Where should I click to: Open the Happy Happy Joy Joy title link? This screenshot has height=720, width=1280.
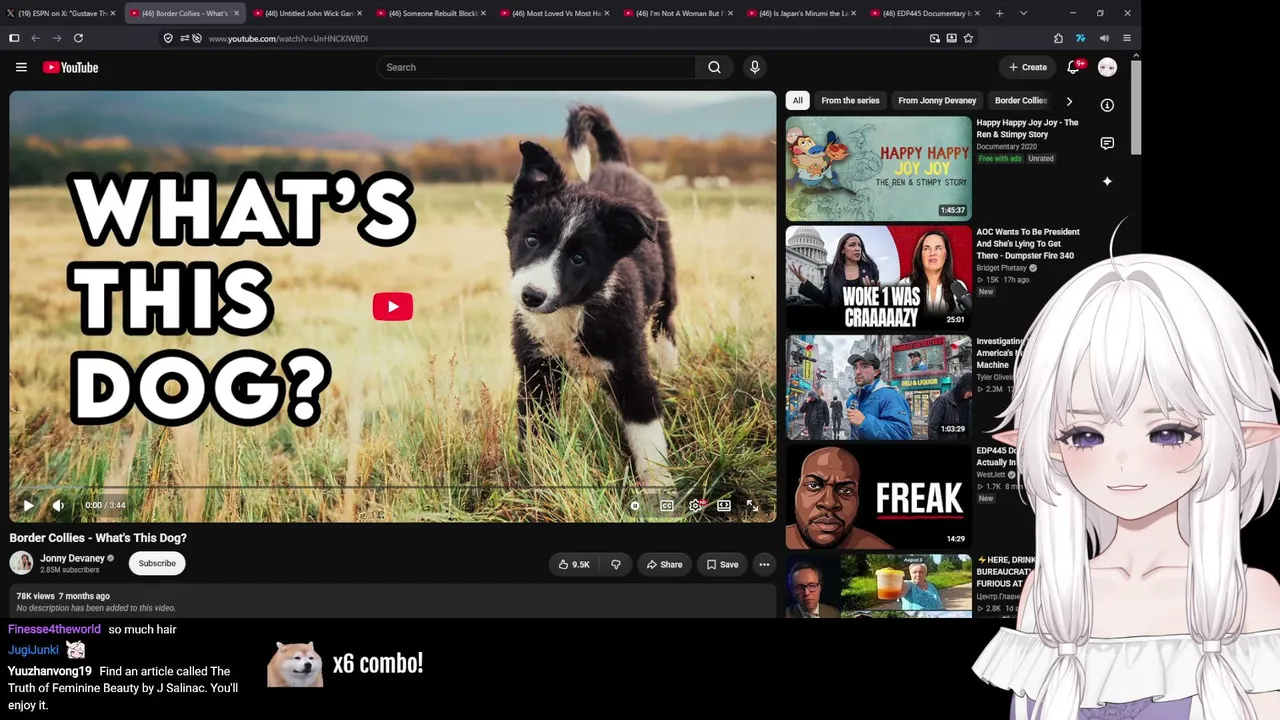(1027, 128)
